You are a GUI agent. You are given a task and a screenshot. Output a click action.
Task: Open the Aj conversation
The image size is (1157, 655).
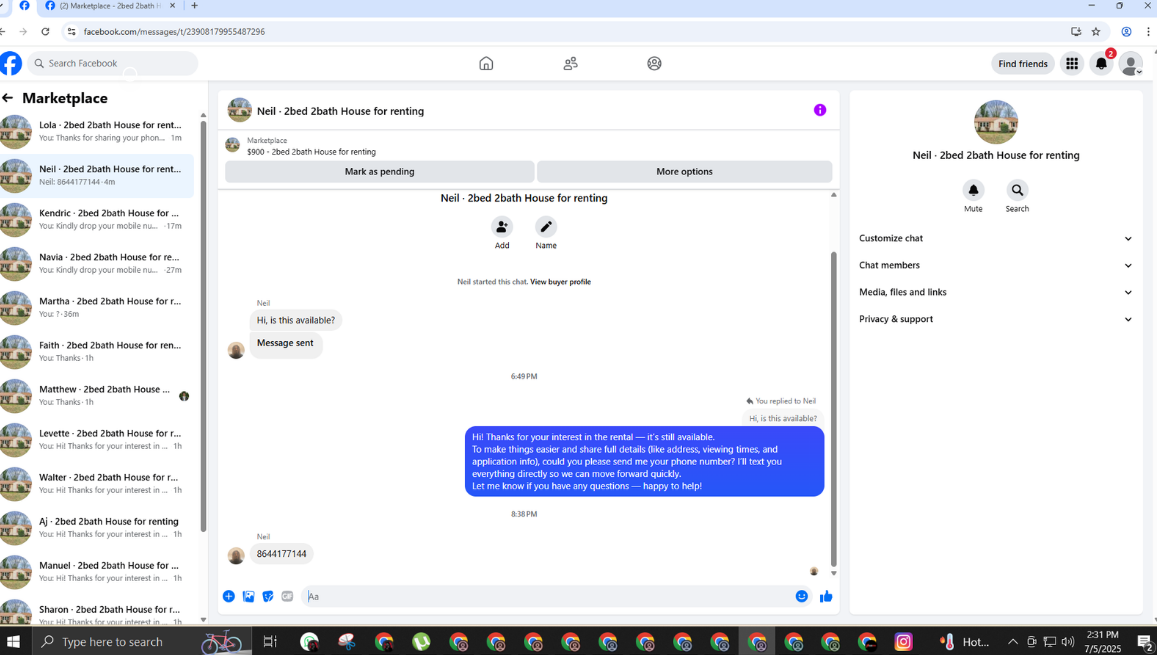[x=97, y=528]
